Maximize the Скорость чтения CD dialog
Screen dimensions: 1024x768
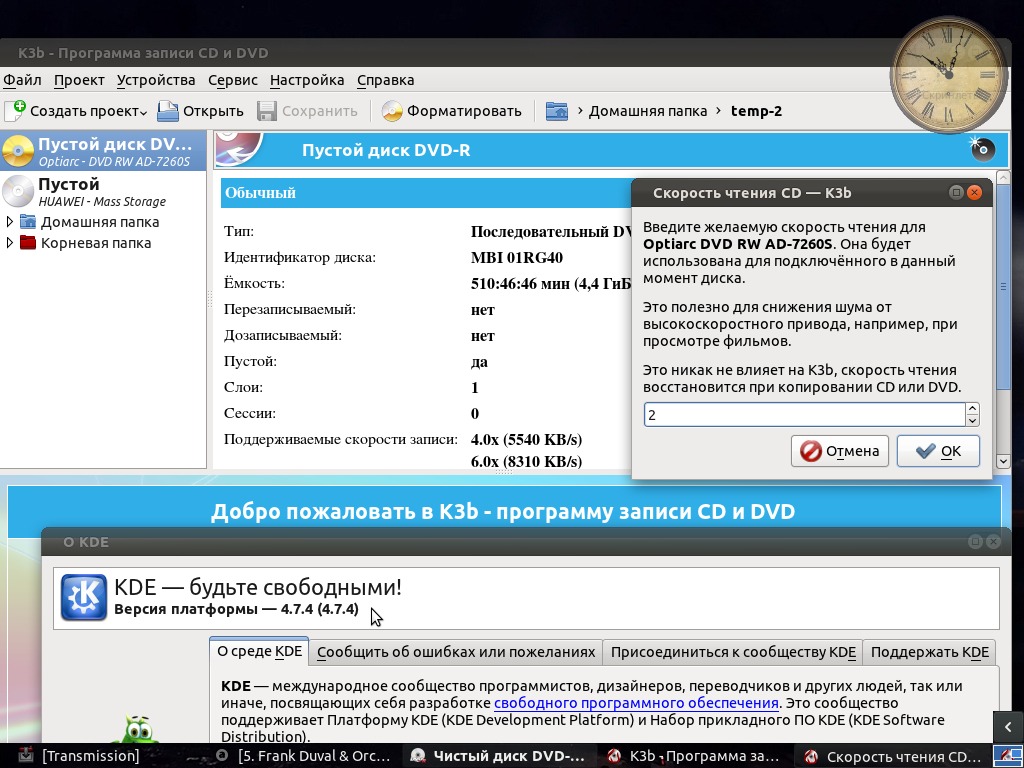(x=955, y=193)
